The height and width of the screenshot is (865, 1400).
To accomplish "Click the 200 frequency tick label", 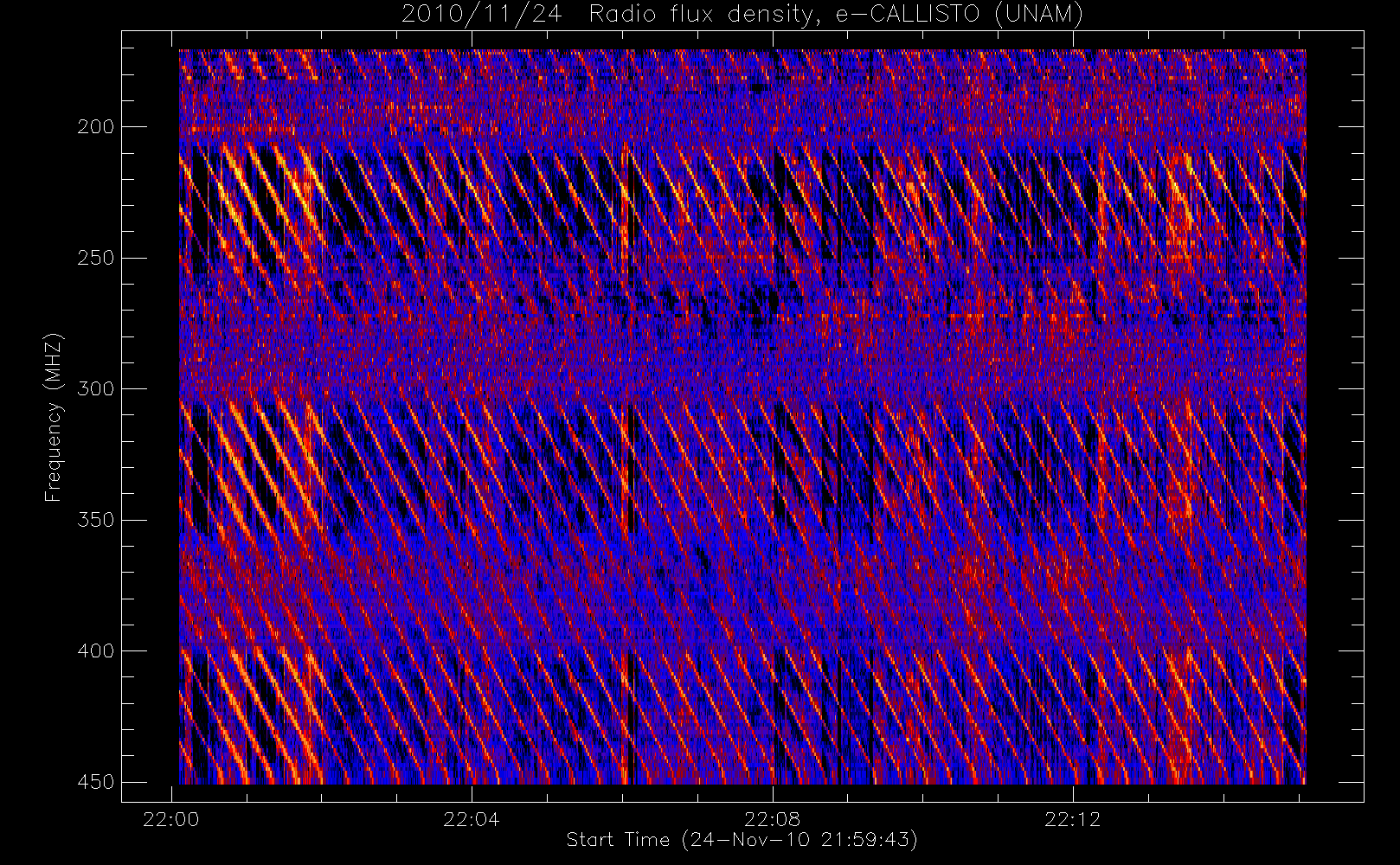I will 96,126.
